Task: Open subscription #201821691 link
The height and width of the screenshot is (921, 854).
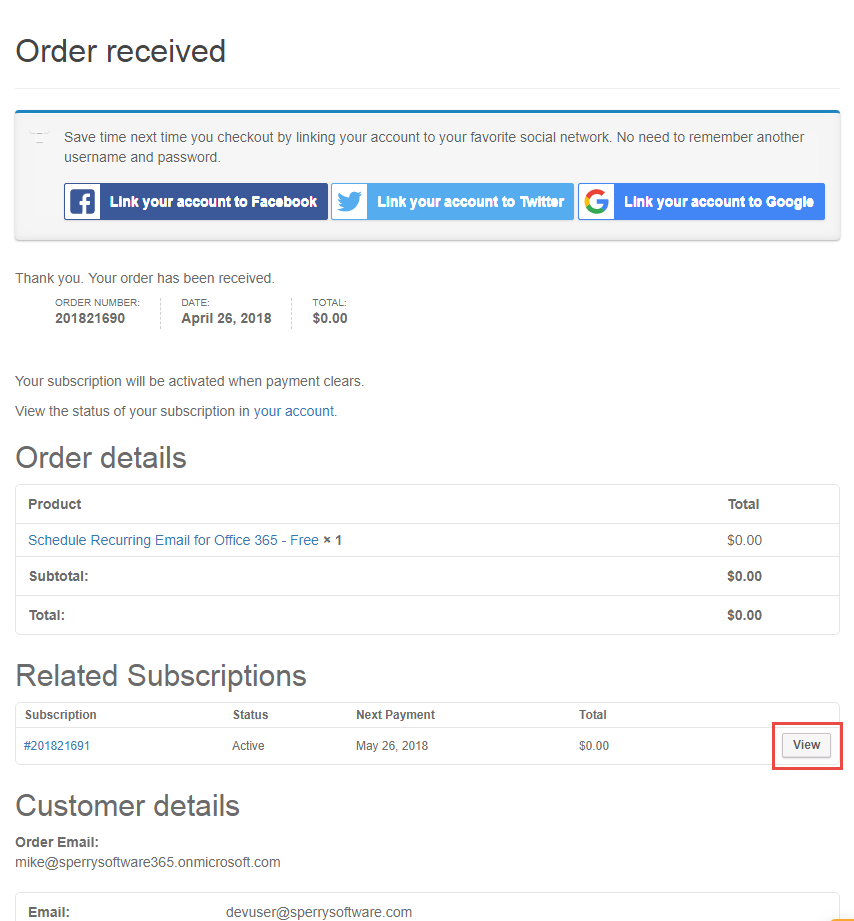Action: point(56,746)
